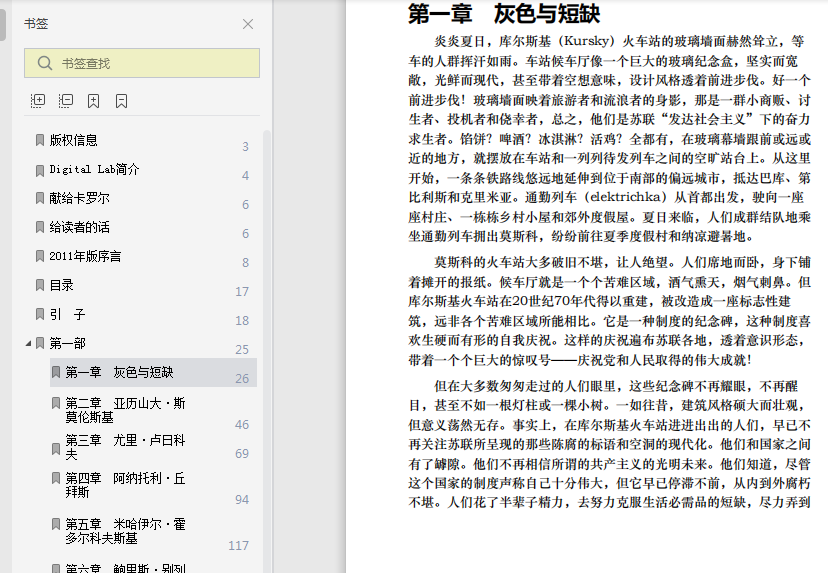Click page number 26 beside 第一章

pos(242,379)
